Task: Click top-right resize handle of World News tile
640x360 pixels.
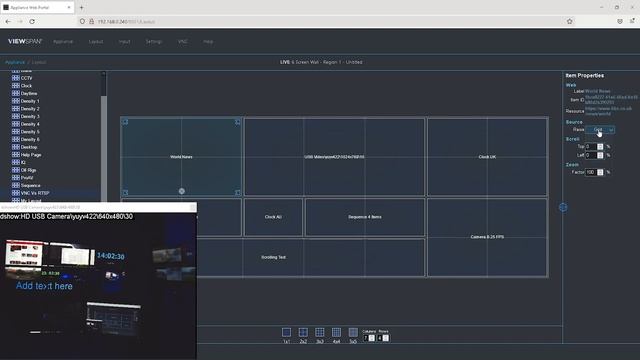Action: (x=237, y=122)
